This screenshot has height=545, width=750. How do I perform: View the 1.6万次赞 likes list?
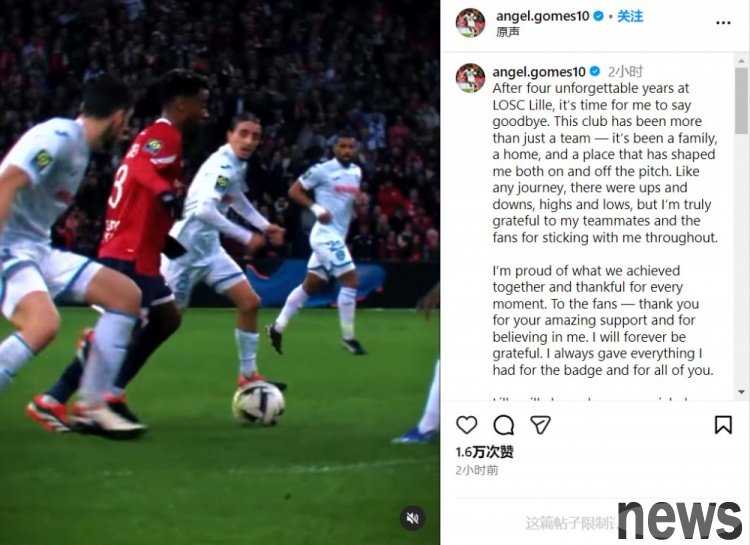click(485, 452)
